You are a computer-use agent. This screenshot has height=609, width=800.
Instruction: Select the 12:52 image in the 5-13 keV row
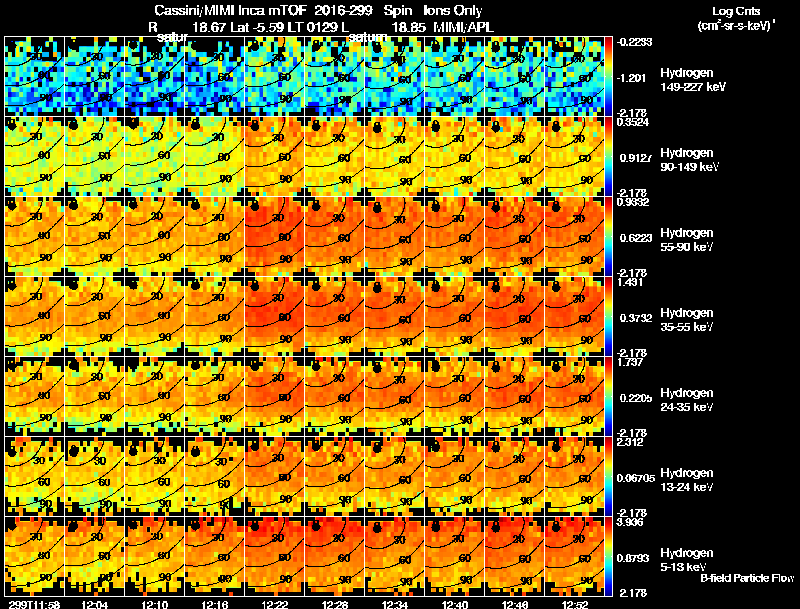(x=575, y=557)
